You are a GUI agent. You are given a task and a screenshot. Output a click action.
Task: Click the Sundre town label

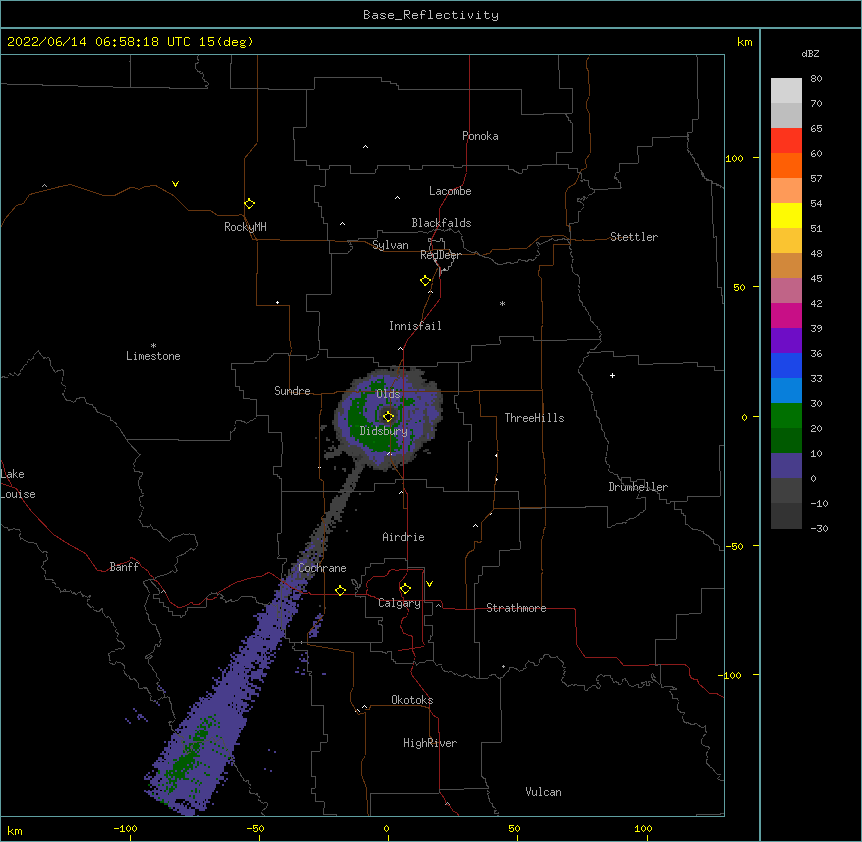click(x=292, y=391)
